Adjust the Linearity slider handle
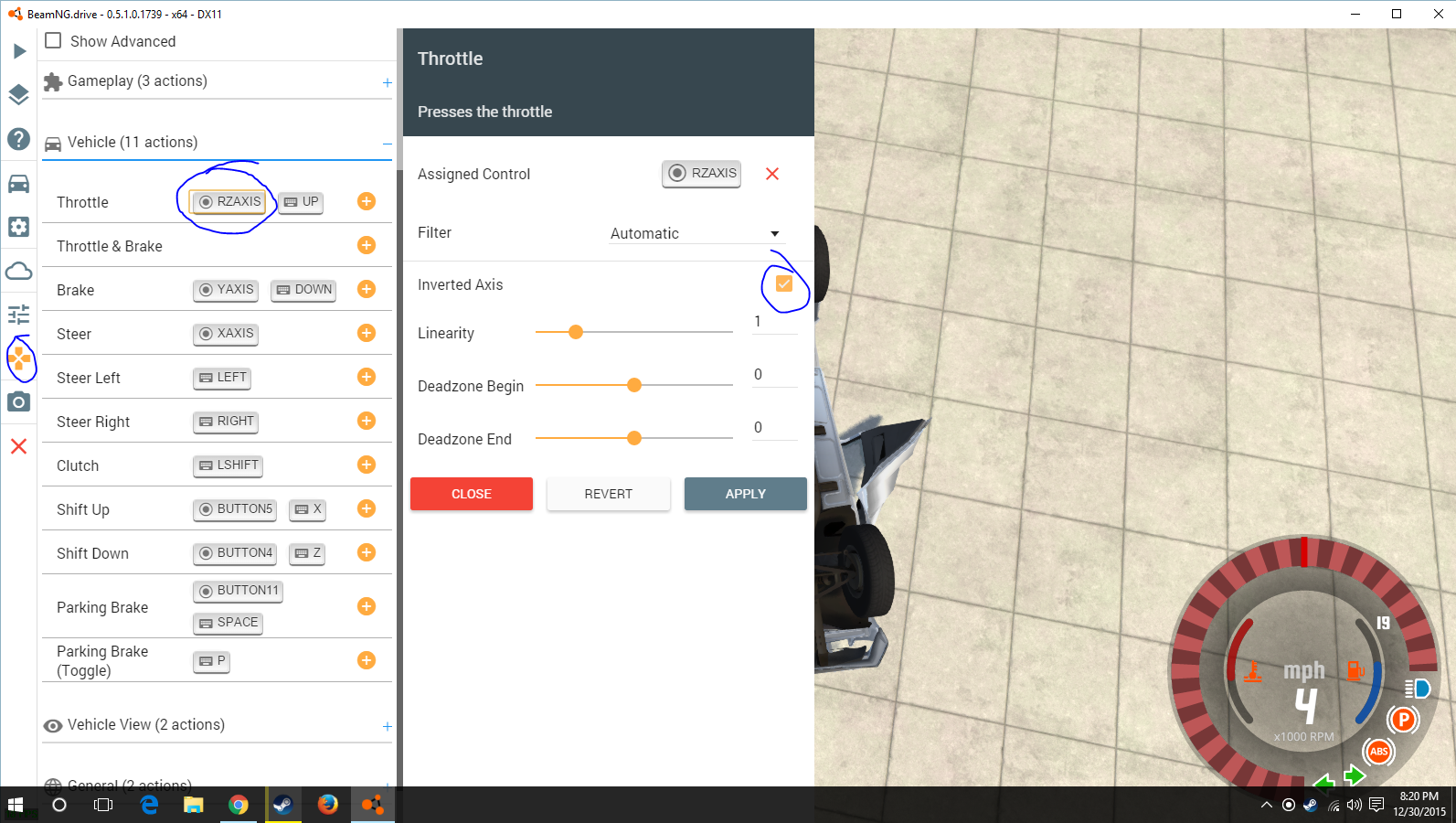Screen dimensions: 1456x823 576,332
